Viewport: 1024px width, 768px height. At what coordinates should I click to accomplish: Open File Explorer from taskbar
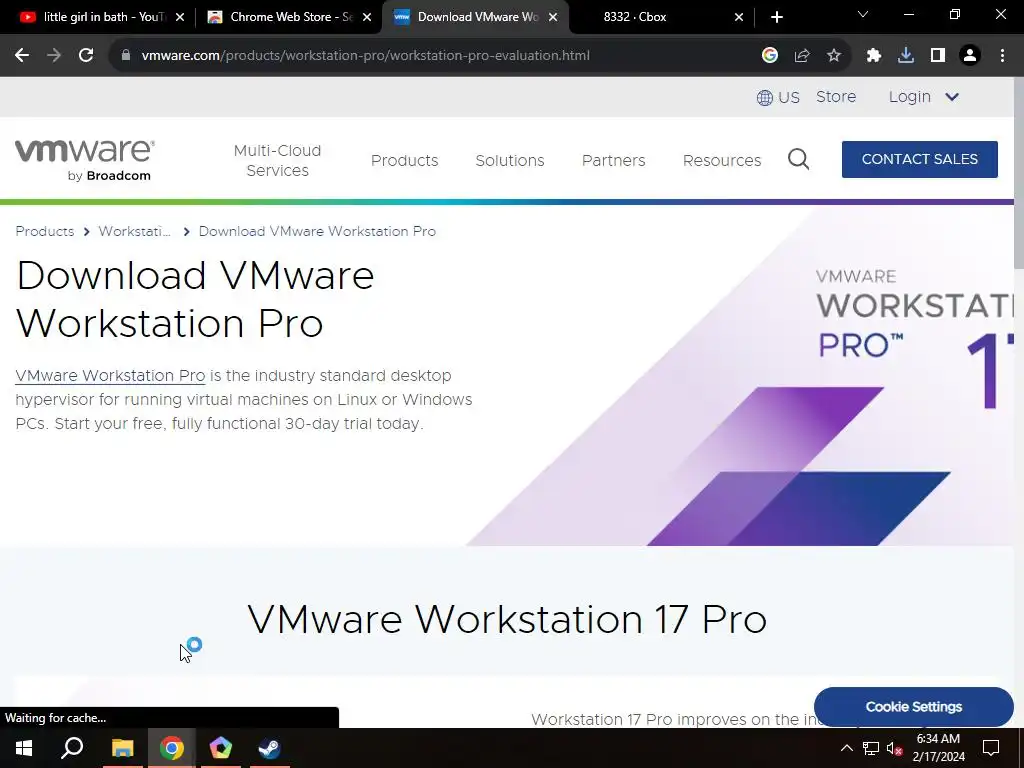122,748
